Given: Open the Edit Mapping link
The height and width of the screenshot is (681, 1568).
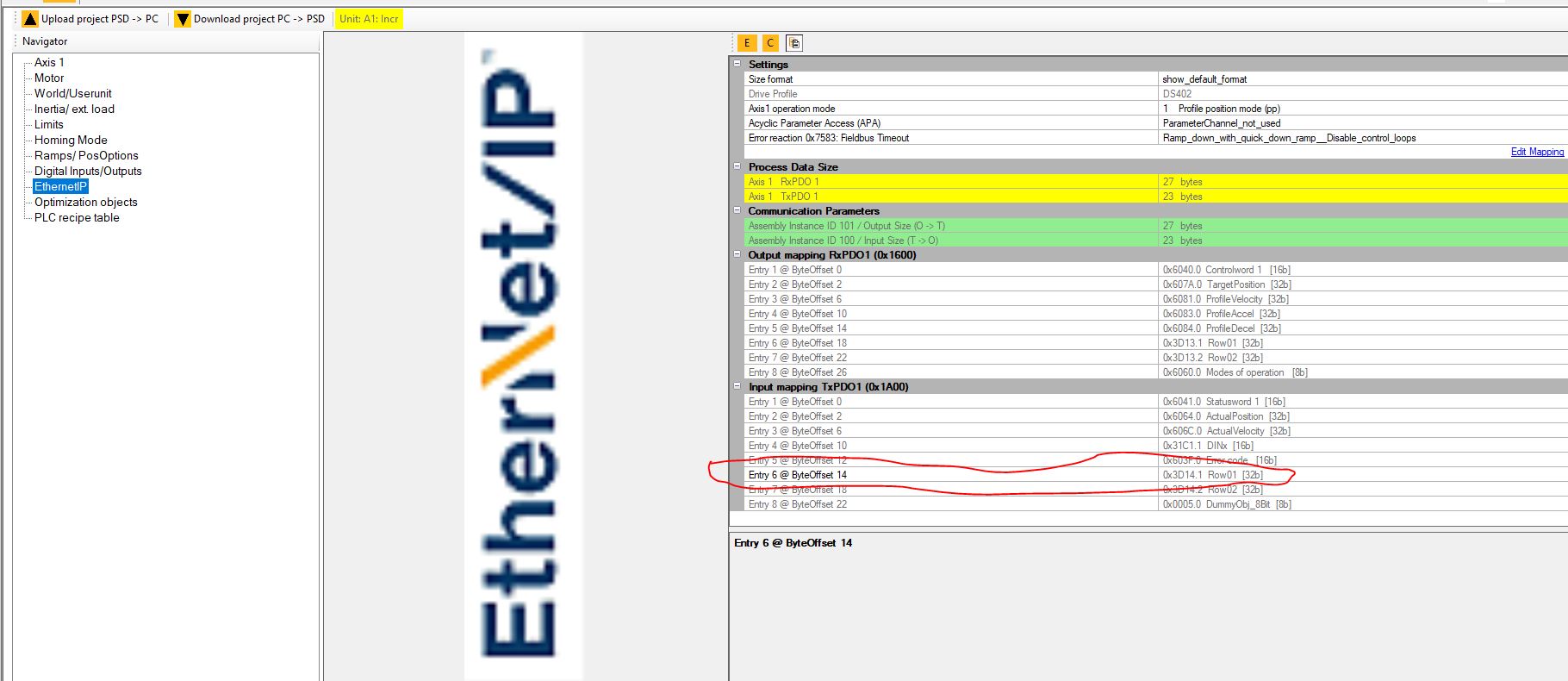Looking at the screenshot, I should tap(1536, 152).
